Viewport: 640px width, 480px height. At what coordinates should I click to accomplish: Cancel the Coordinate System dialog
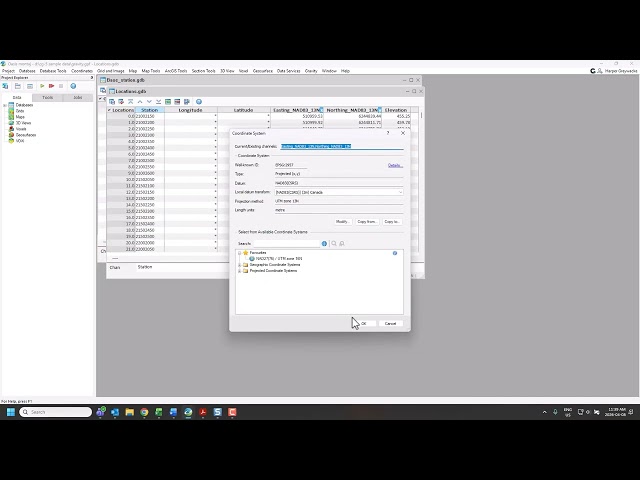390,323
